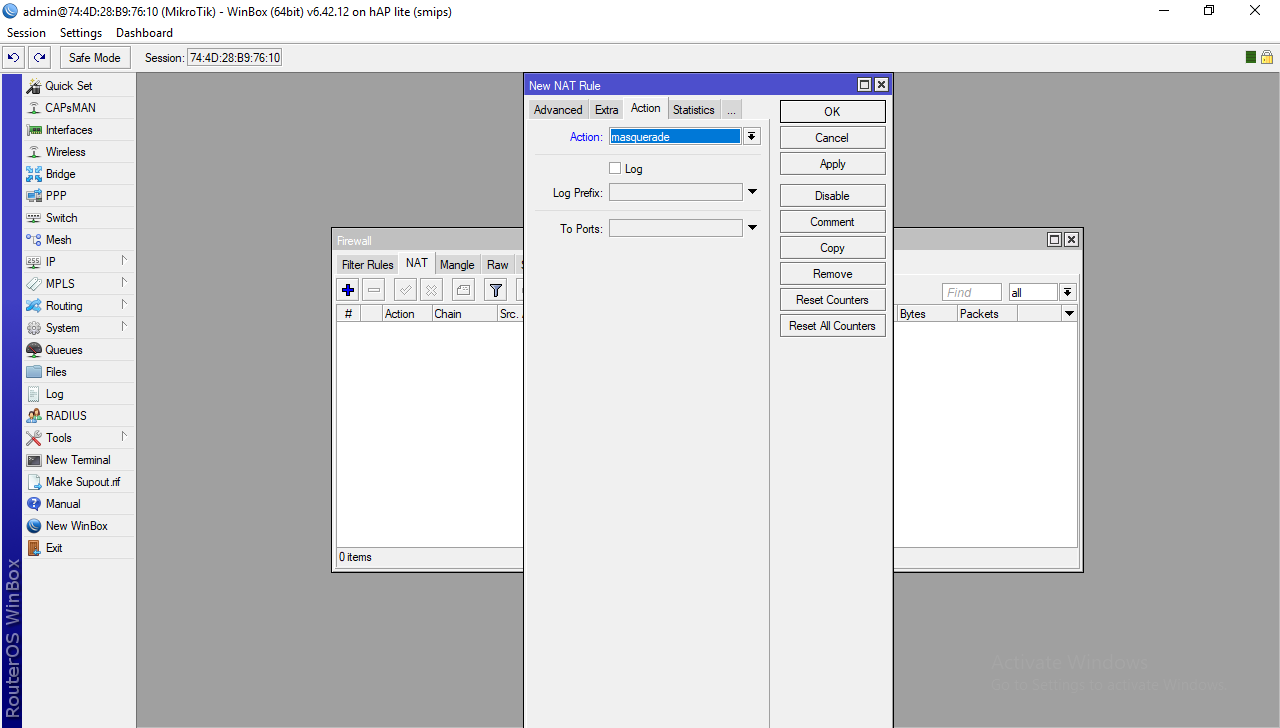Click the Log Prefix input field

676,192
